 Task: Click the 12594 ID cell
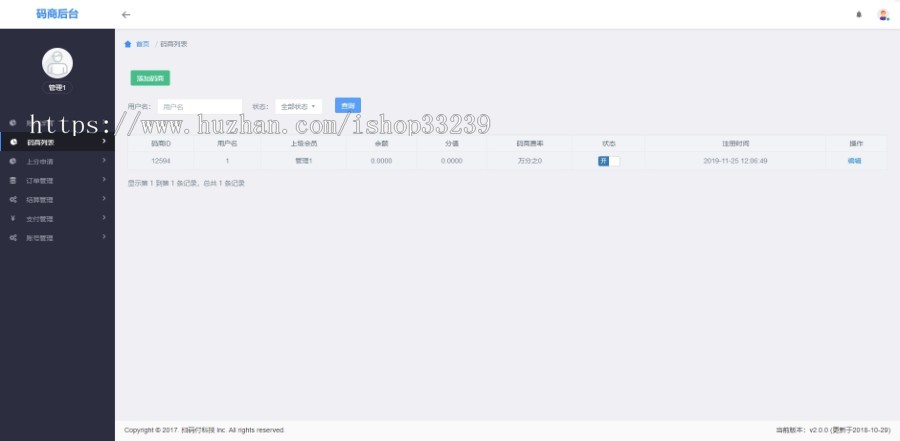pyautogui.click(x=161, y=161)
